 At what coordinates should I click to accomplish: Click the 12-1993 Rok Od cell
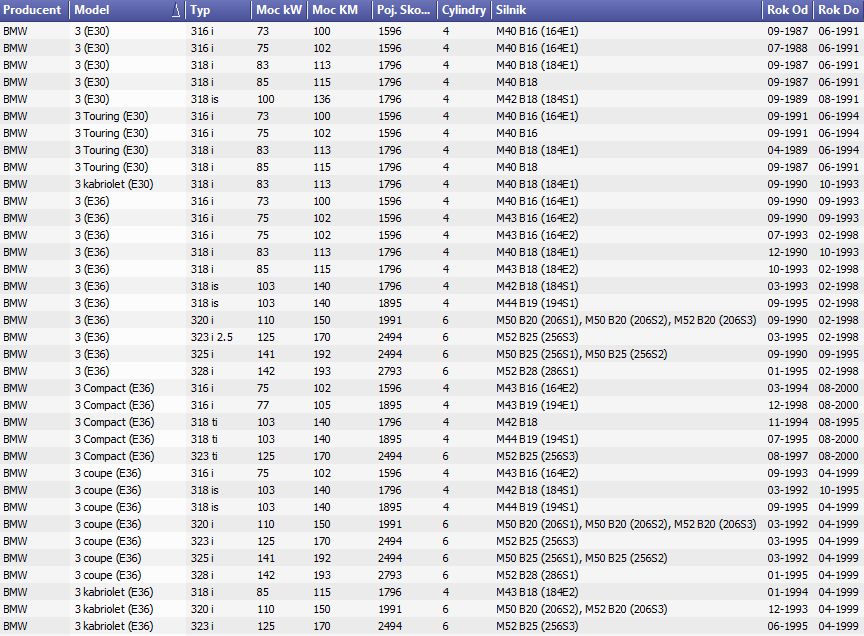coord(787,609)
